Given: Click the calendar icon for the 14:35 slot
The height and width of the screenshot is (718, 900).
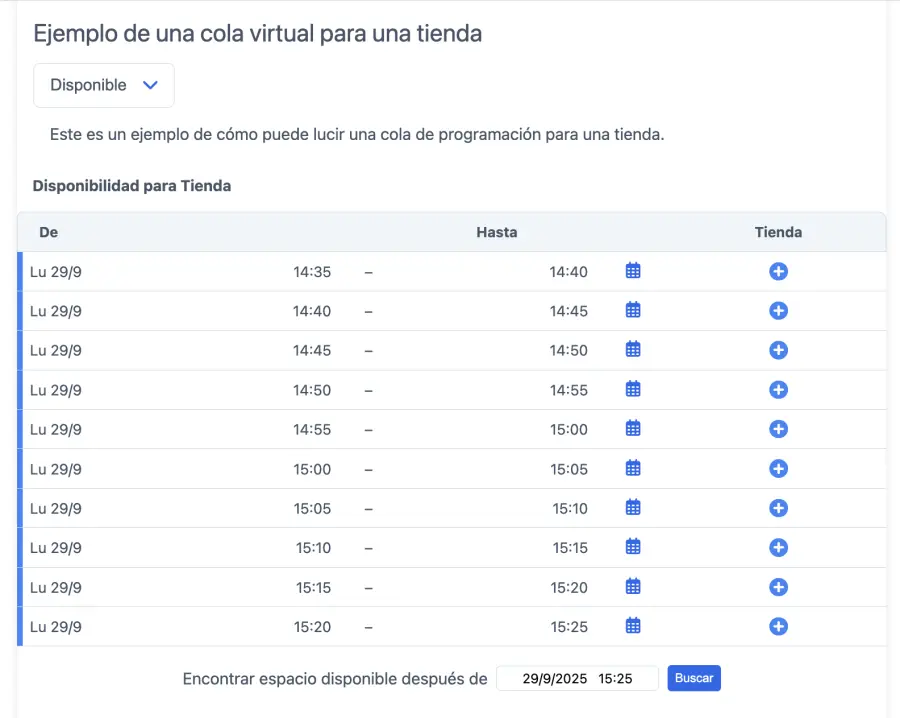Looking at the screenshot, I should tap(632, 271).
